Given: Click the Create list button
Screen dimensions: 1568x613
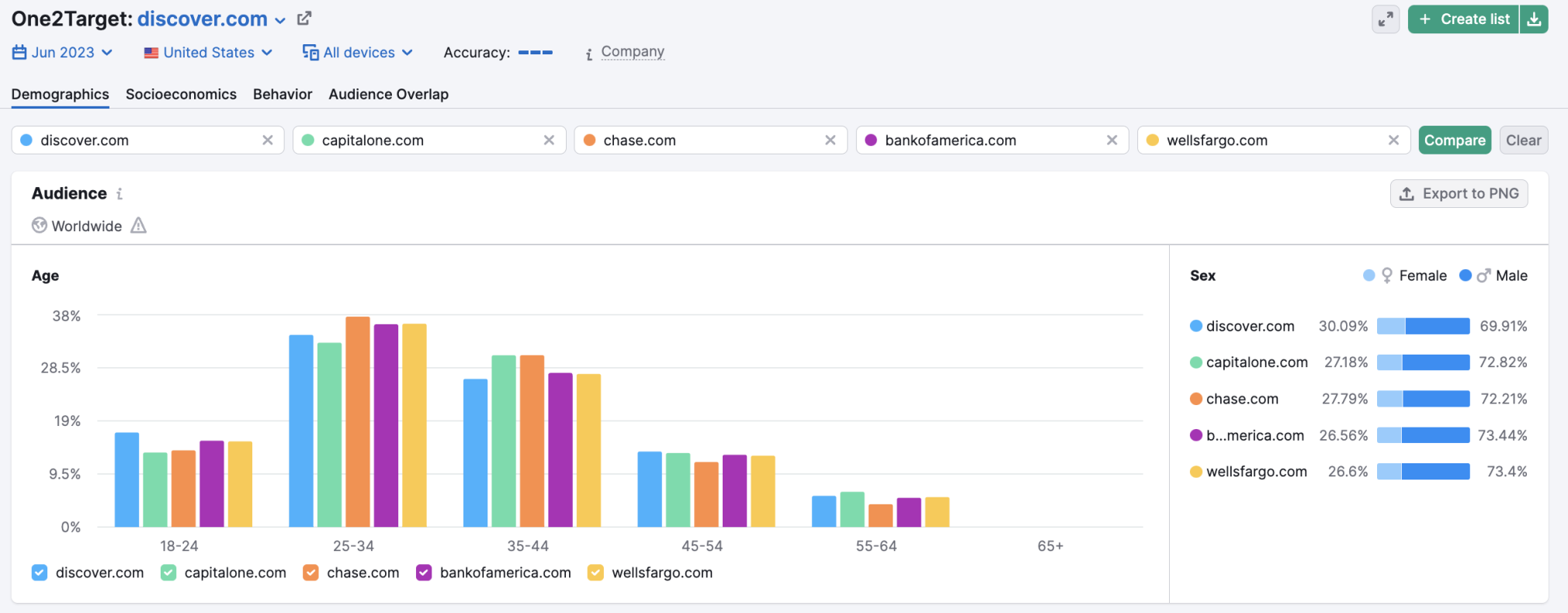Looking at the screenshot, I should (x=1463, y=19).
